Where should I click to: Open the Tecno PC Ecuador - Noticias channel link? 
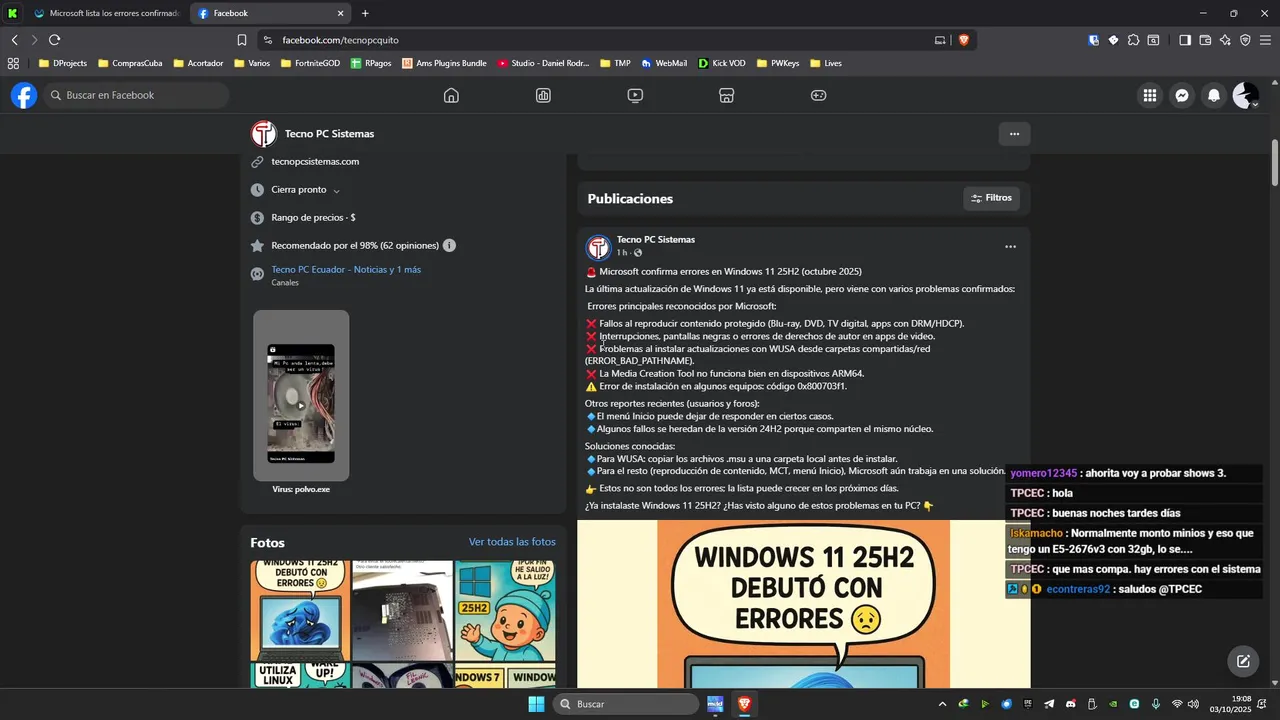346,270
